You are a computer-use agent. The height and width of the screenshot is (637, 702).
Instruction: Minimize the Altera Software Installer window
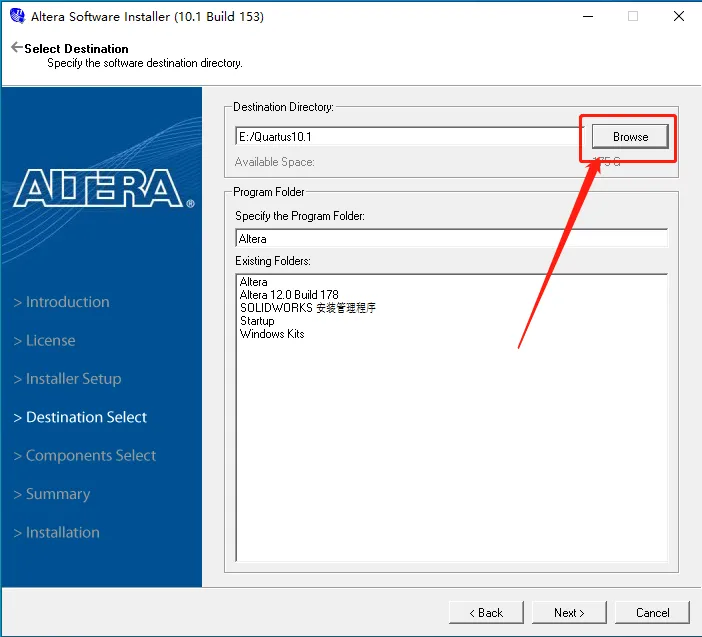588,16
